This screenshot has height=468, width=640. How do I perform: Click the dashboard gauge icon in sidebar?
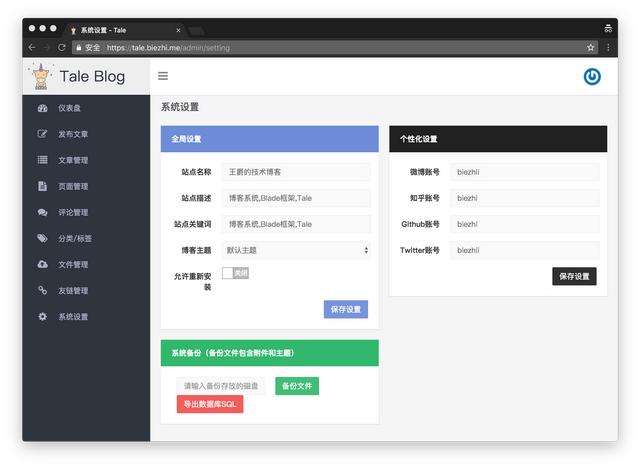(42, 108)
